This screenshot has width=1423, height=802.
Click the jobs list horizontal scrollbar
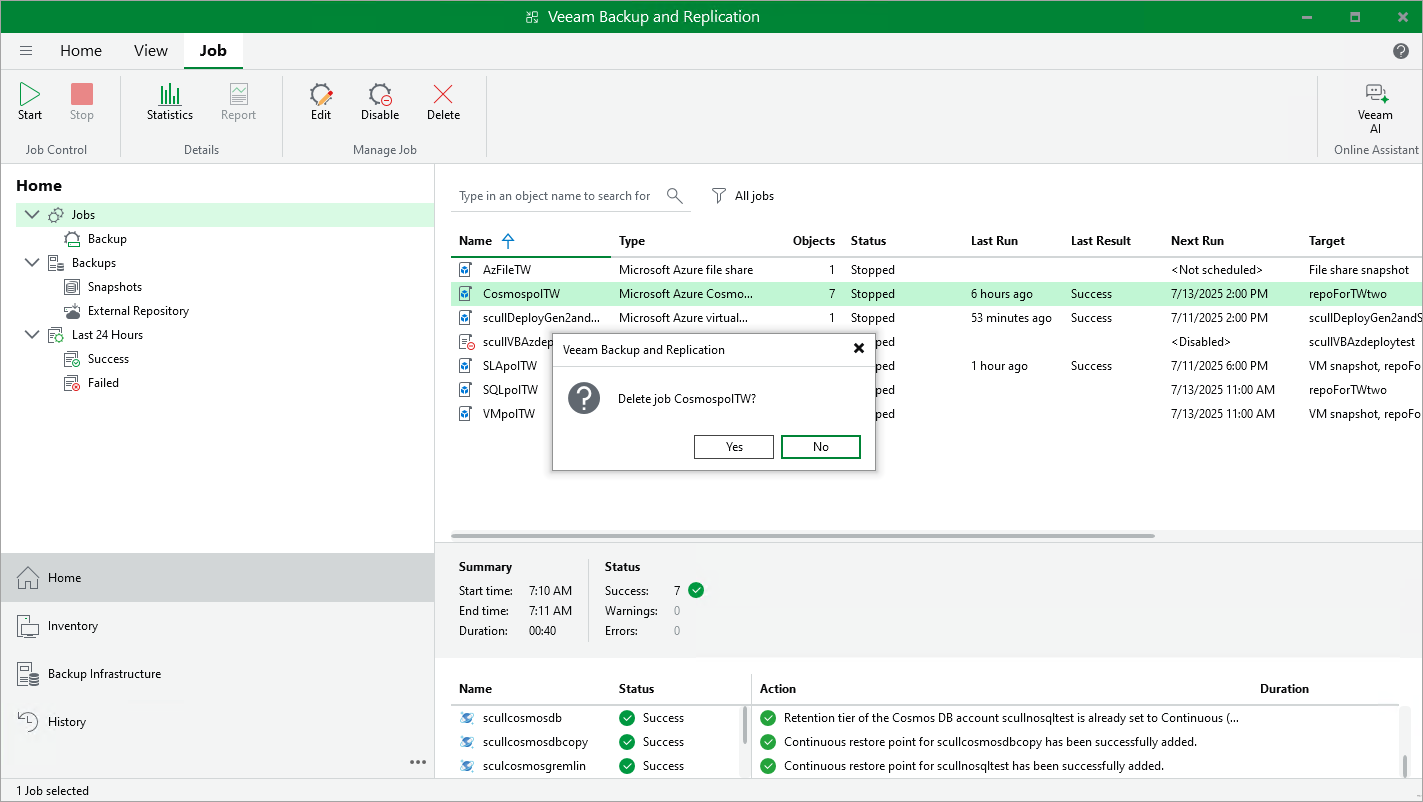click(x=803, y=536)
